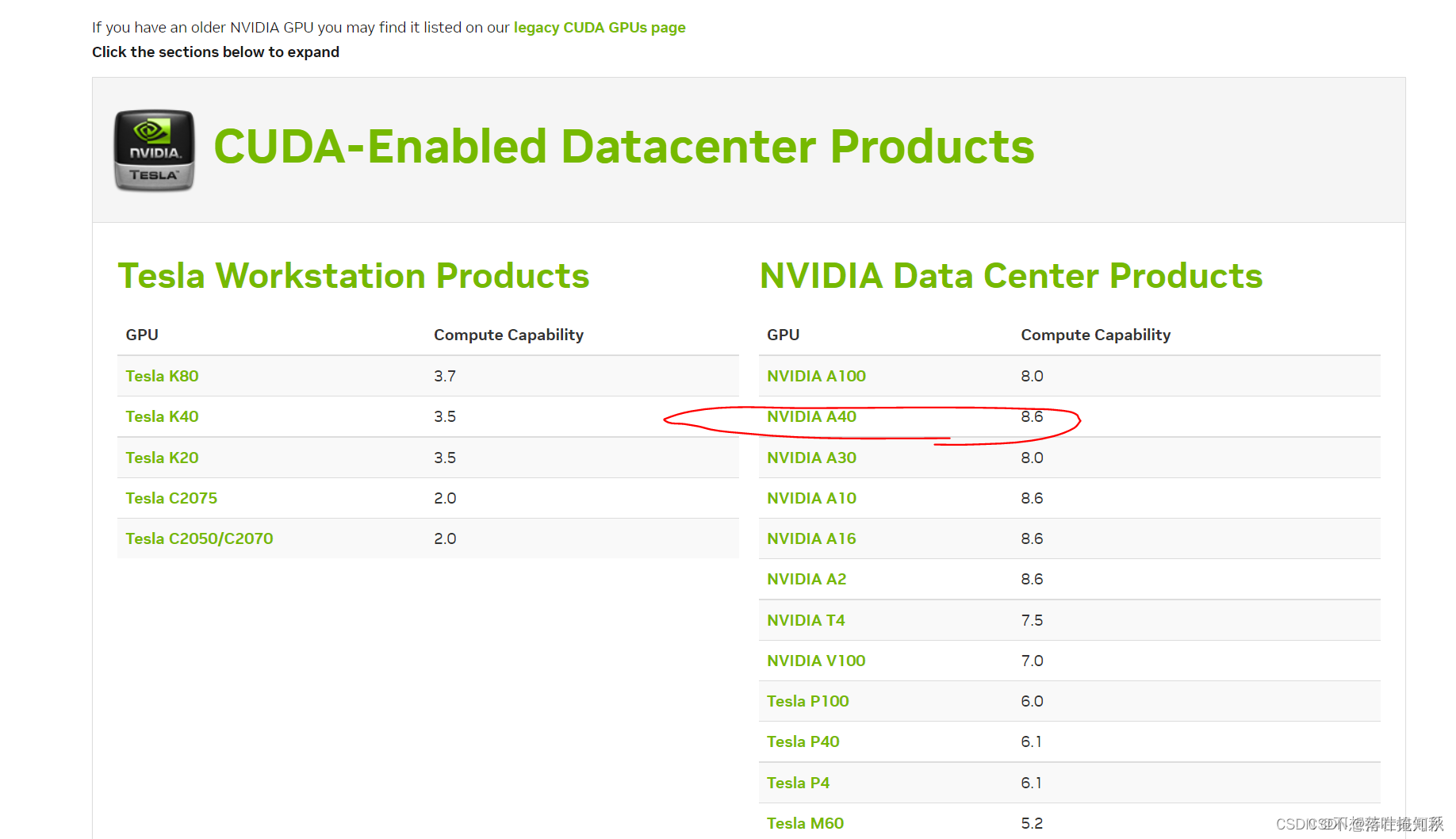Open the NVIDIA A2 link
Screen dimensions: 1456x839
point(807,579)
